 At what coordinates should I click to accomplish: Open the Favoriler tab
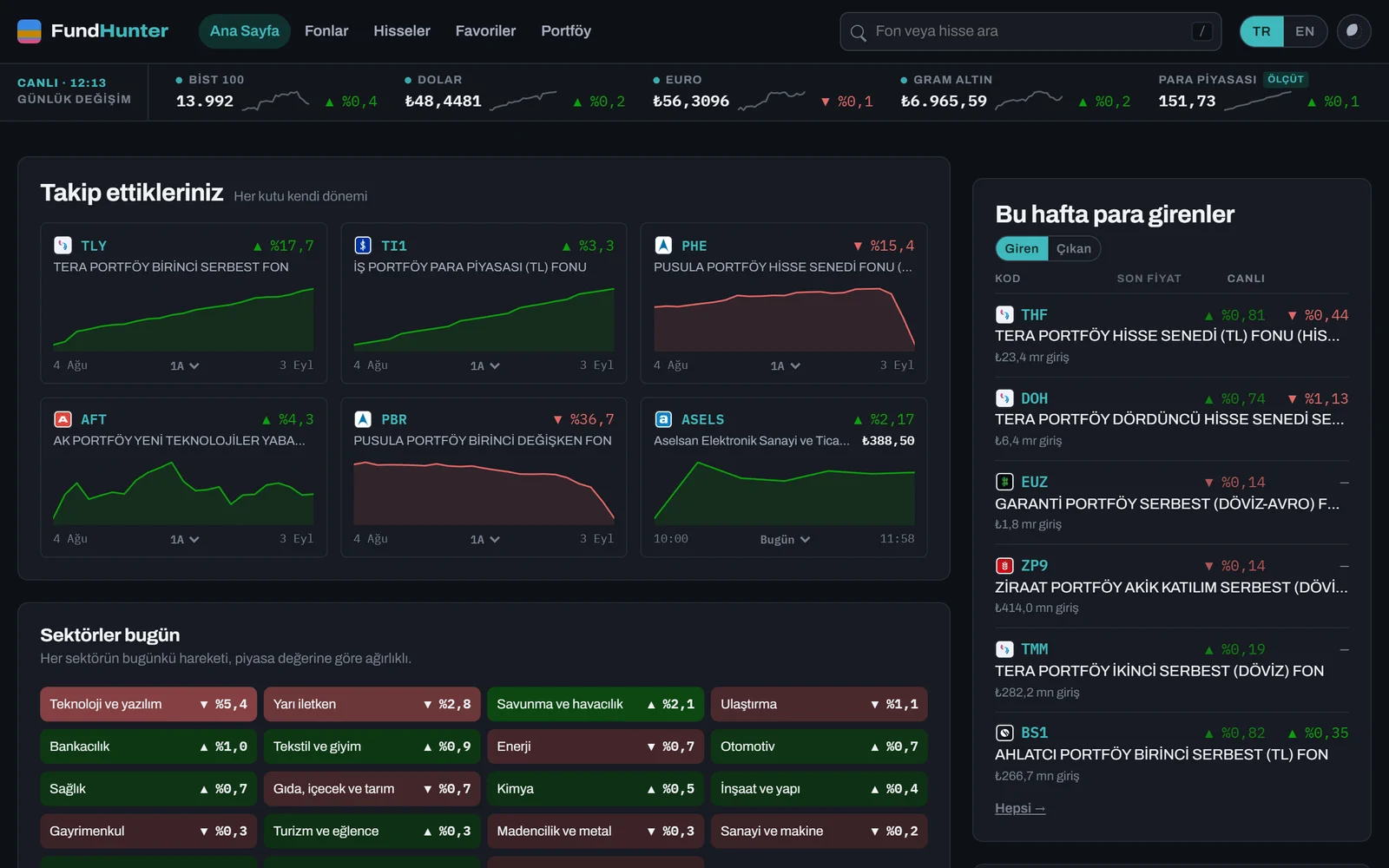(485, 31)
